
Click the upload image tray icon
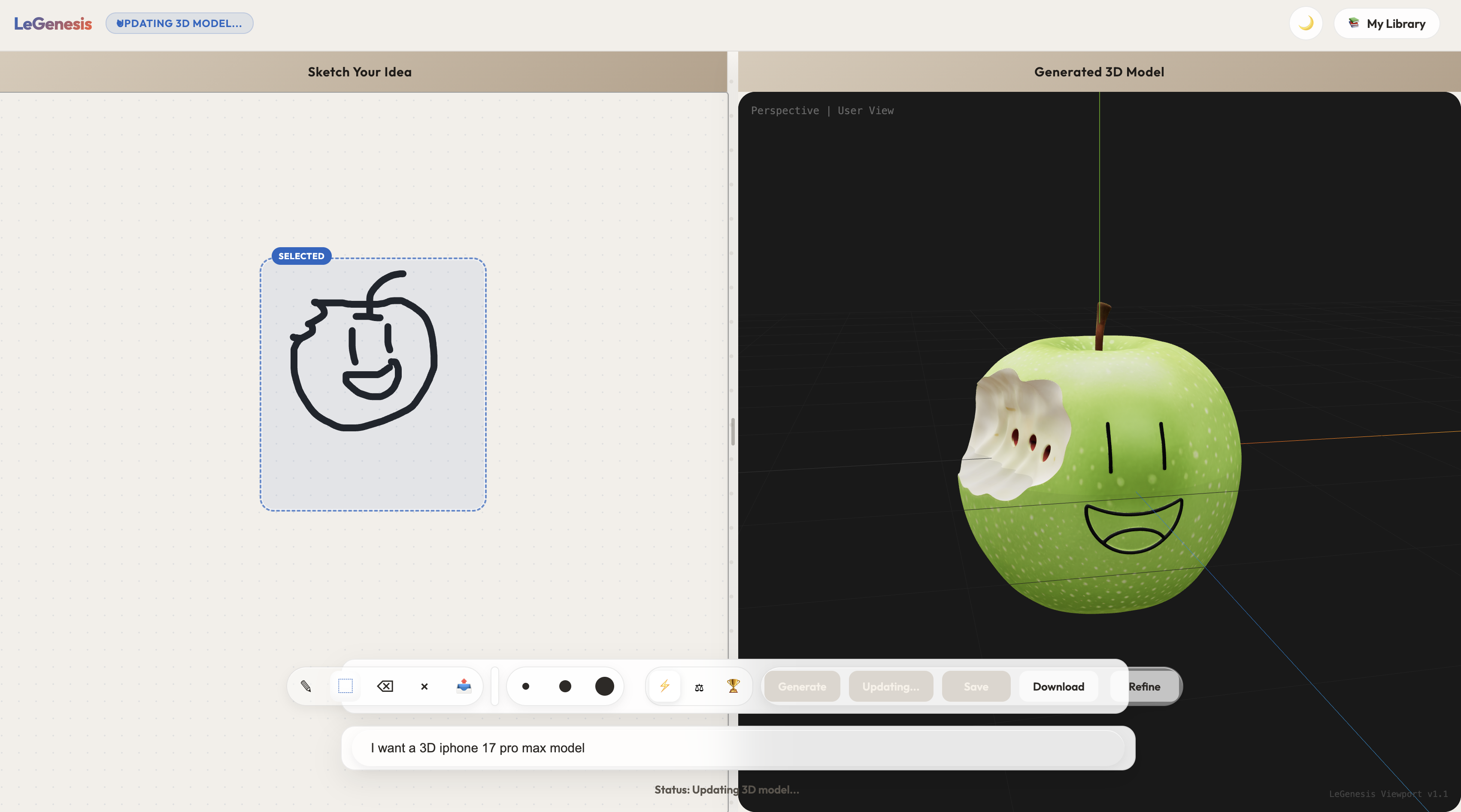tap(464, 686)
